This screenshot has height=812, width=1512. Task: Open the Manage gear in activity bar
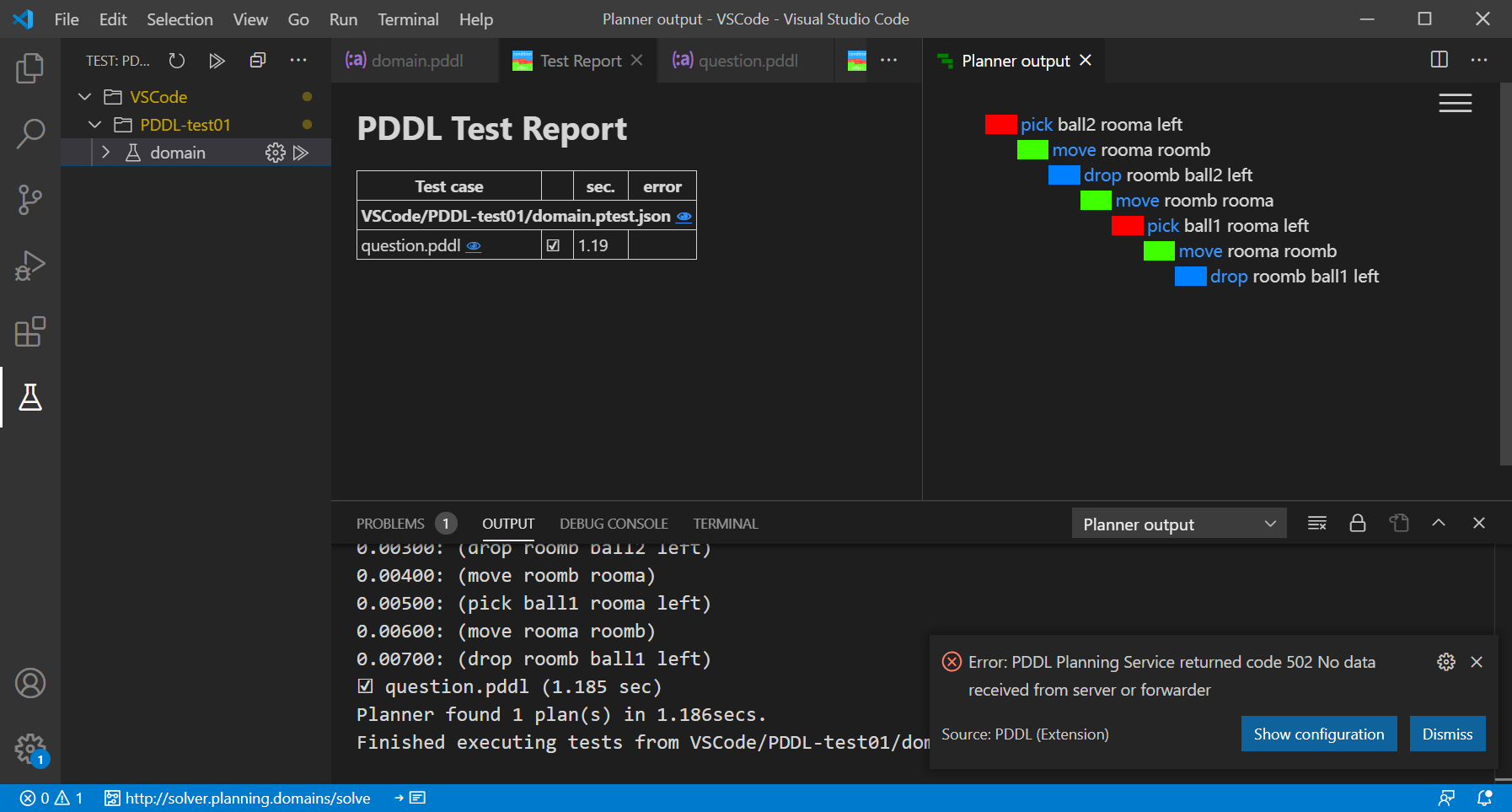[x=30, y=749]
